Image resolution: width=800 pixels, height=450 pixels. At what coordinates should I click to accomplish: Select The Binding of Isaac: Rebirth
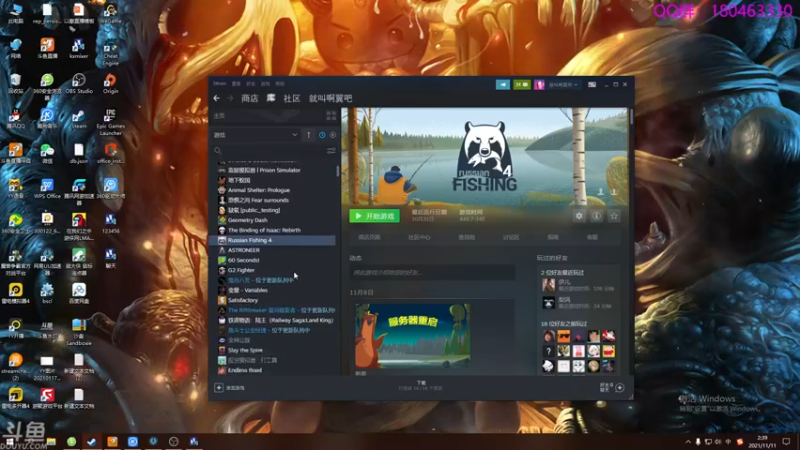pos(273,230)
